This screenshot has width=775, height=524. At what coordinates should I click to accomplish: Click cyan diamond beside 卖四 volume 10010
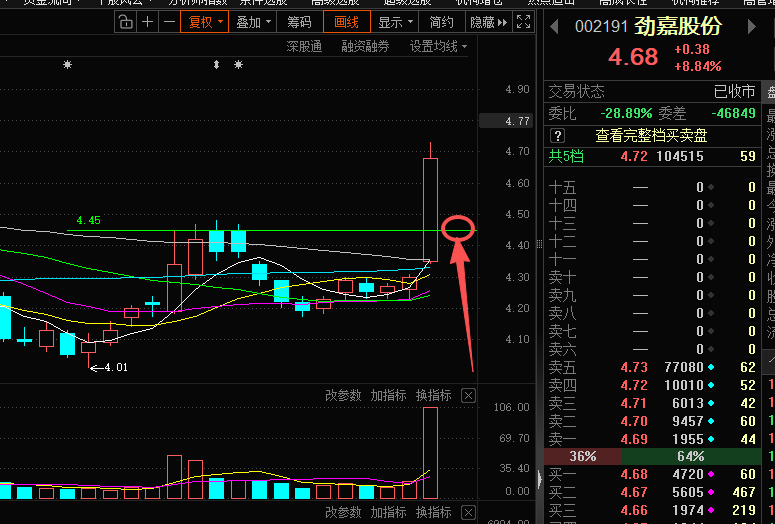pyautogui.click(x=711, y=385)
